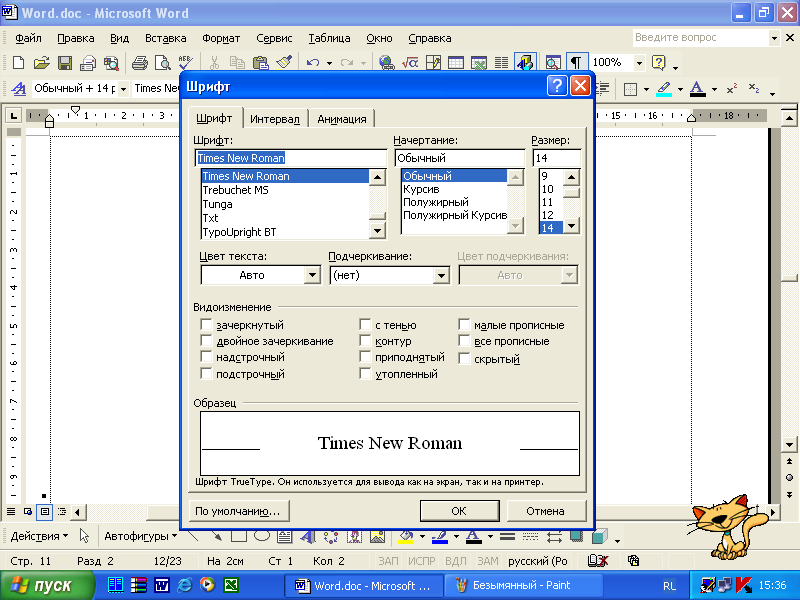Check the с тенью option
The image size is (800, 600).
coord(365,325)
